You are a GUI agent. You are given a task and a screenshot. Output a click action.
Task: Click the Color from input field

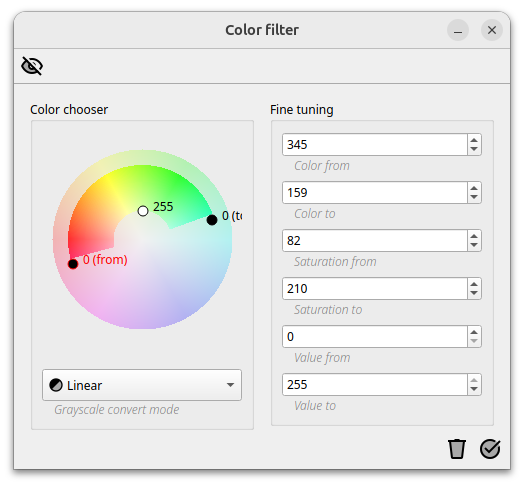(x=375, y=145)
